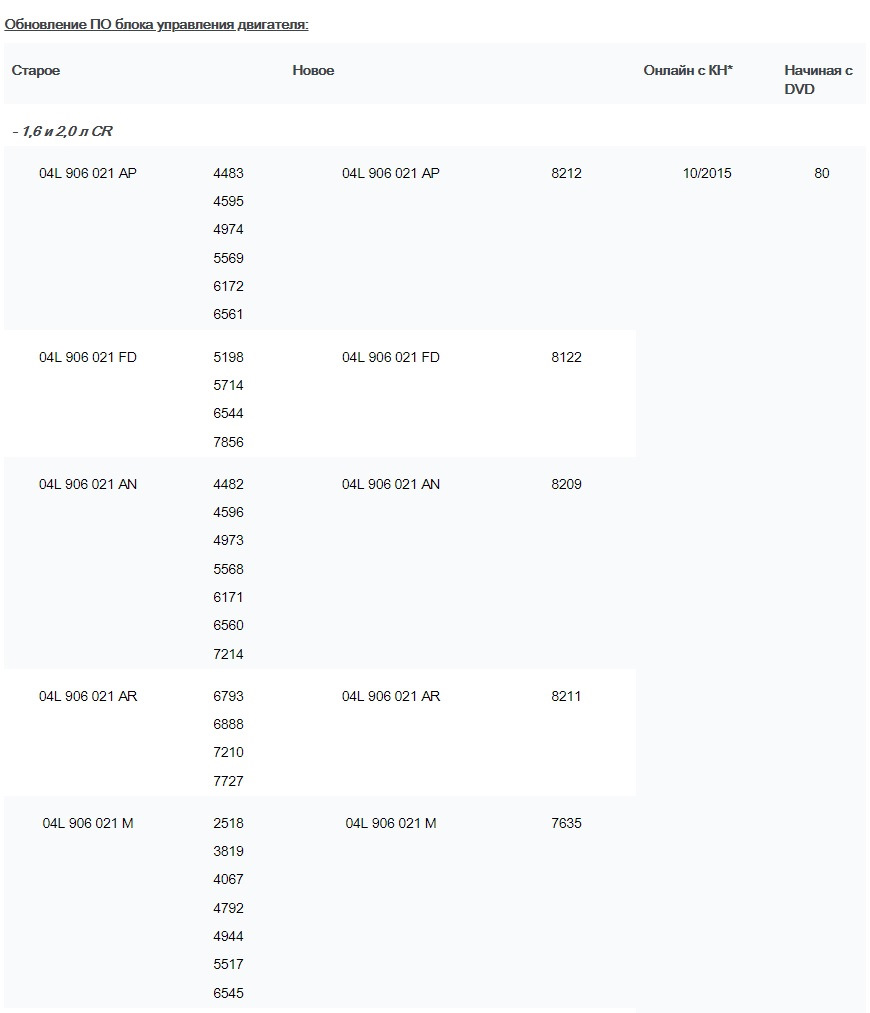Click old part number 04L 906 021 M
The height and width of the screenshot is (1013, 870).
coord(88,823)
